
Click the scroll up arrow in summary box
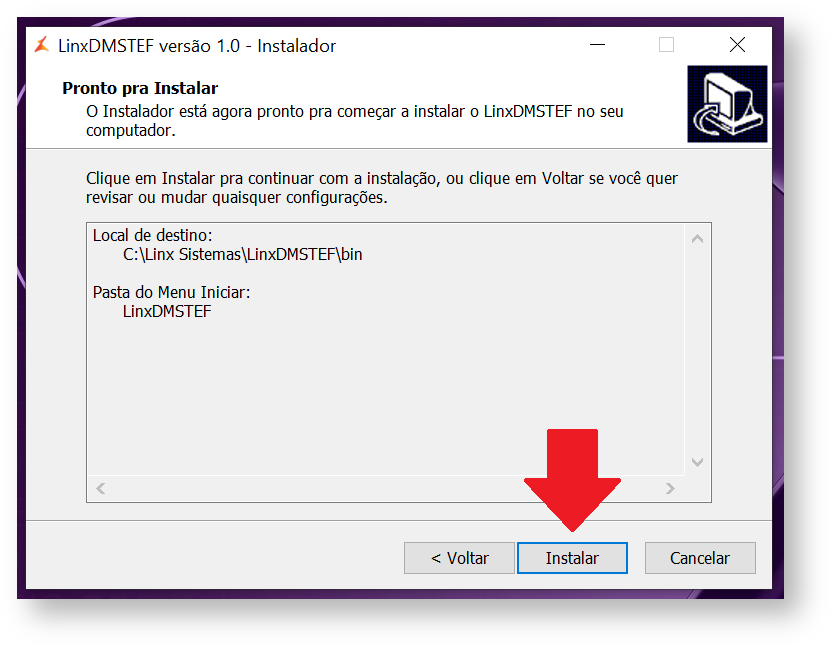(x=698, y=239)
